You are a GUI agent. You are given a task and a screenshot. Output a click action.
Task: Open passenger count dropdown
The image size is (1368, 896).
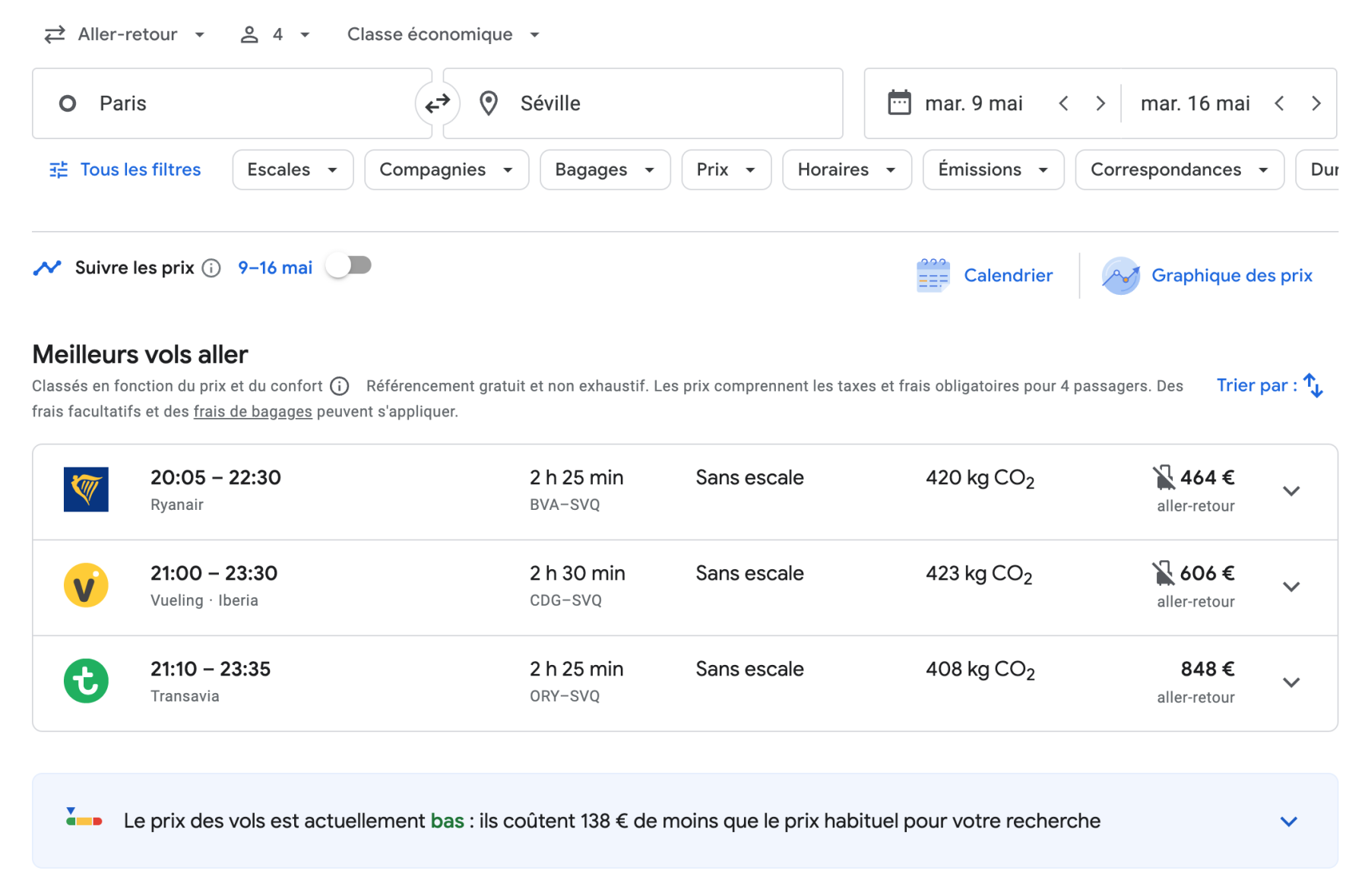point(276,35)
